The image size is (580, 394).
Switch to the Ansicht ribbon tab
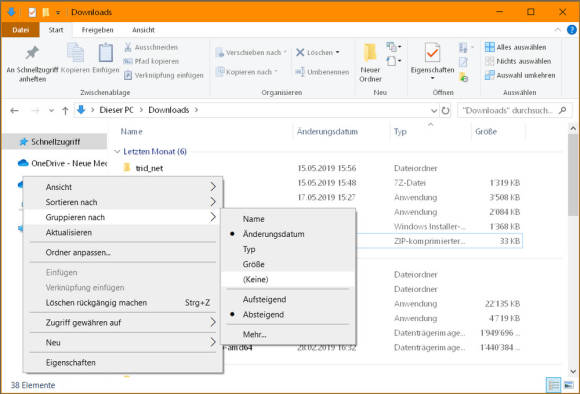click(x=143, y=30)
